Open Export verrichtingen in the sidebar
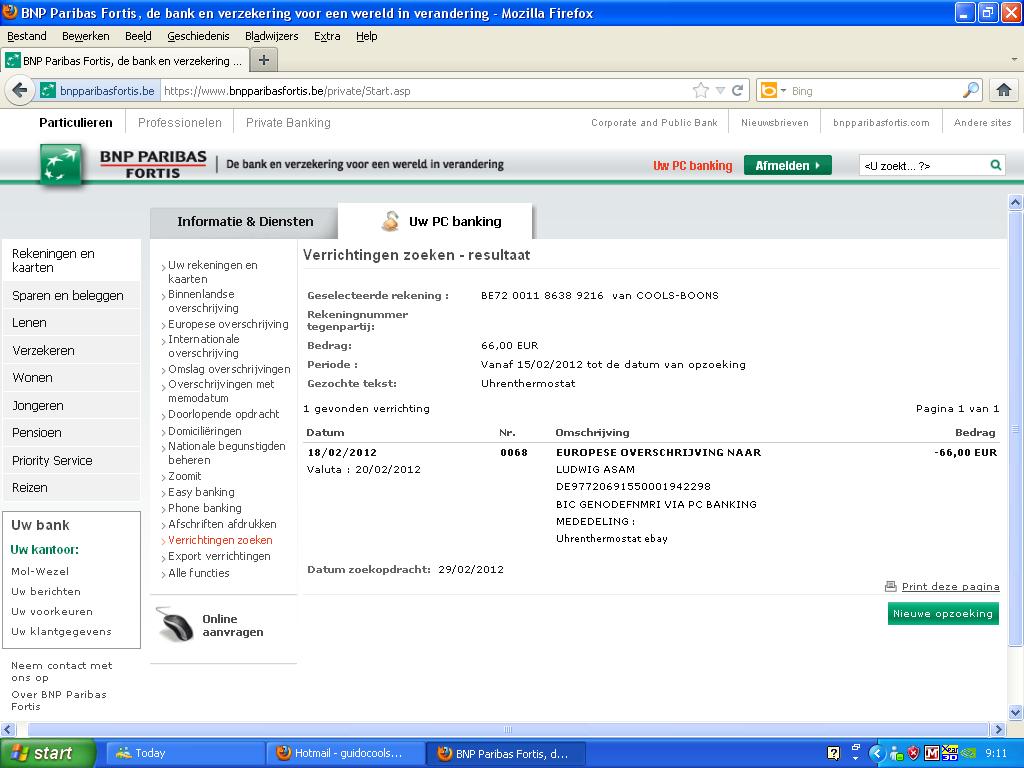 219,556
